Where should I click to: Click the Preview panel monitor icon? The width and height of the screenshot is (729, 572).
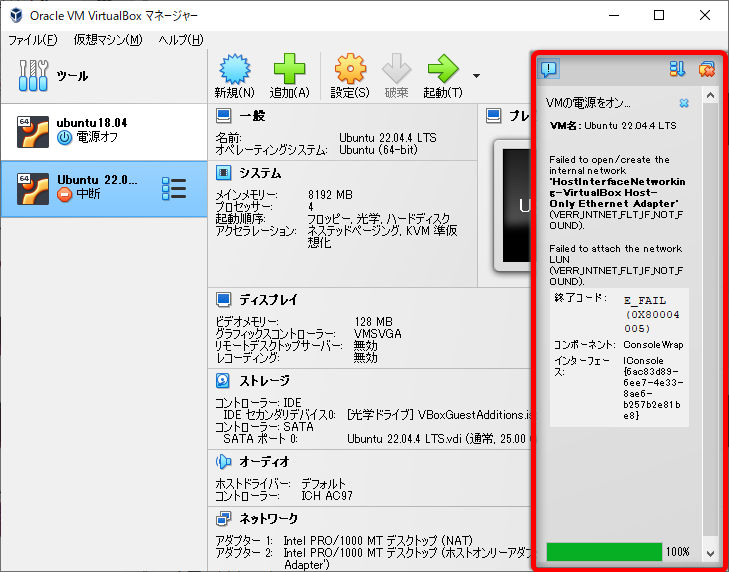(x=493, y=115)
